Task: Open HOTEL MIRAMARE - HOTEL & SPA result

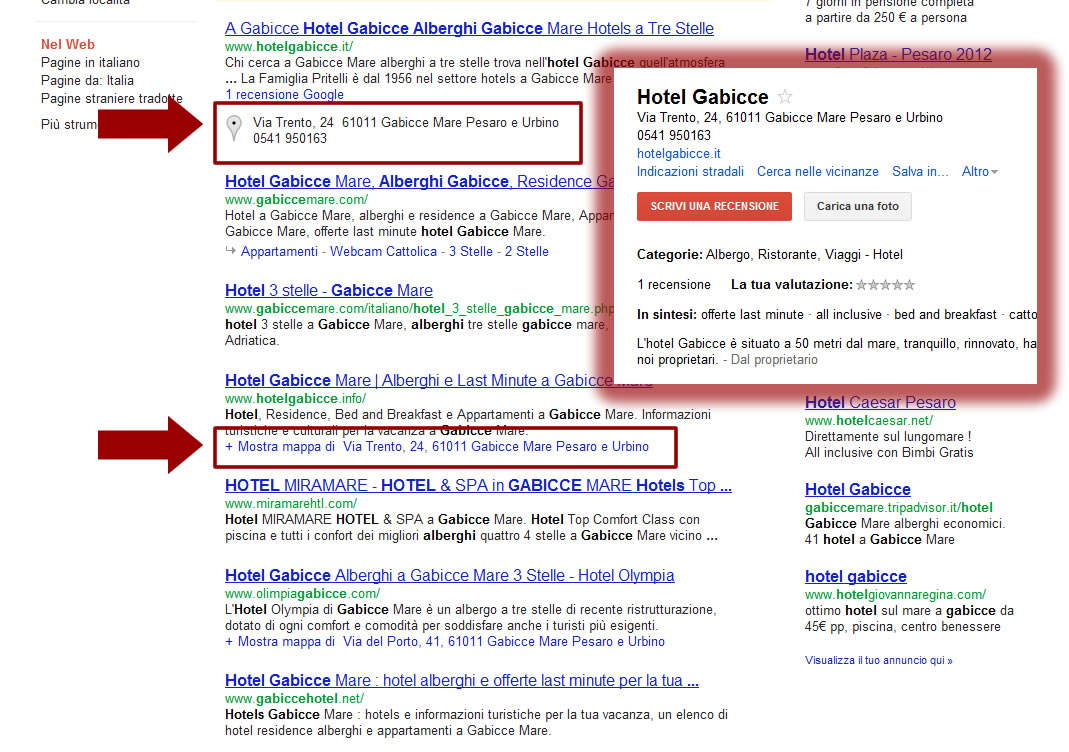Action: coord(478,485)
